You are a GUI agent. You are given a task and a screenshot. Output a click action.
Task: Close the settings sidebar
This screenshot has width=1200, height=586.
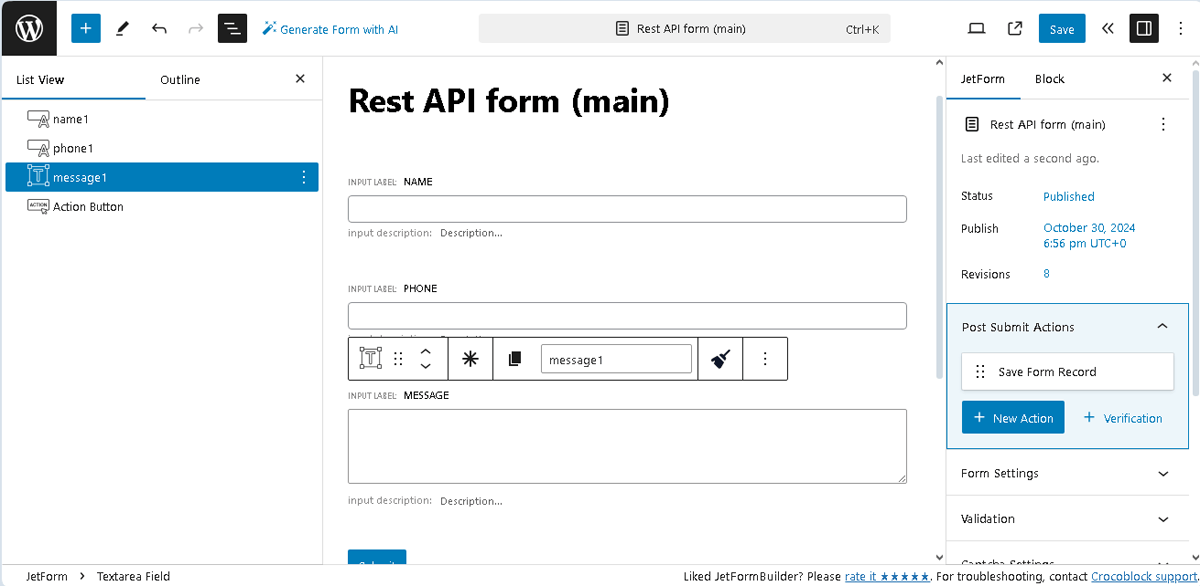pyautogui.click(x=1166, y=78)
